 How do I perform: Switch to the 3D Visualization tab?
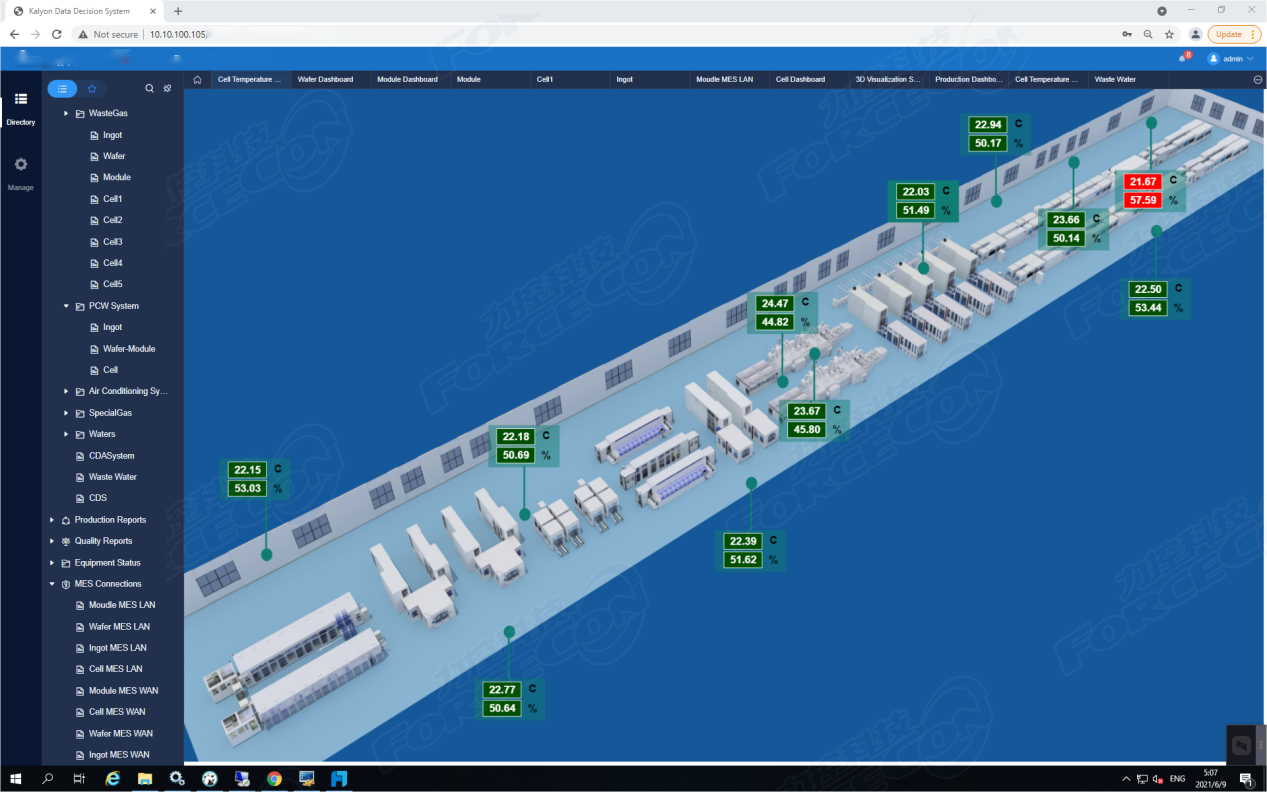coord(887,79)
